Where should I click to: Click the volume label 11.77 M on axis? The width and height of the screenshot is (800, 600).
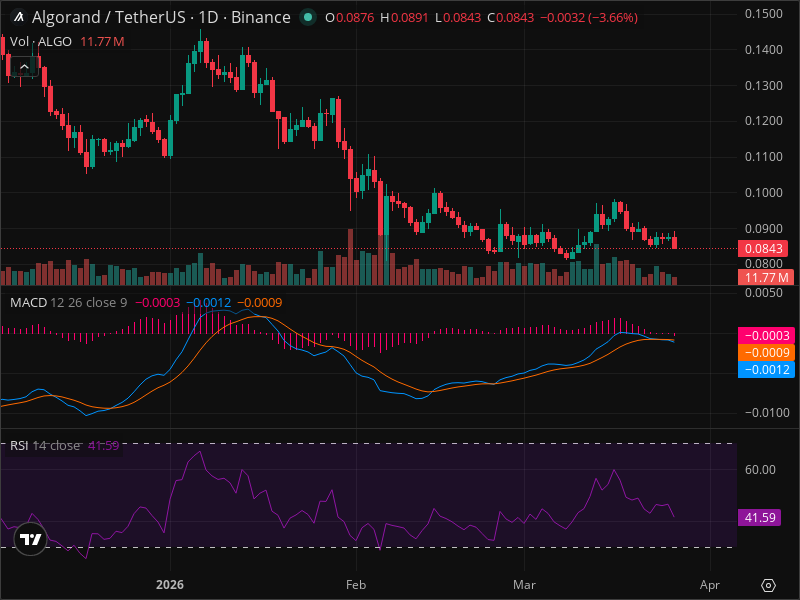(x=766, y=278)
